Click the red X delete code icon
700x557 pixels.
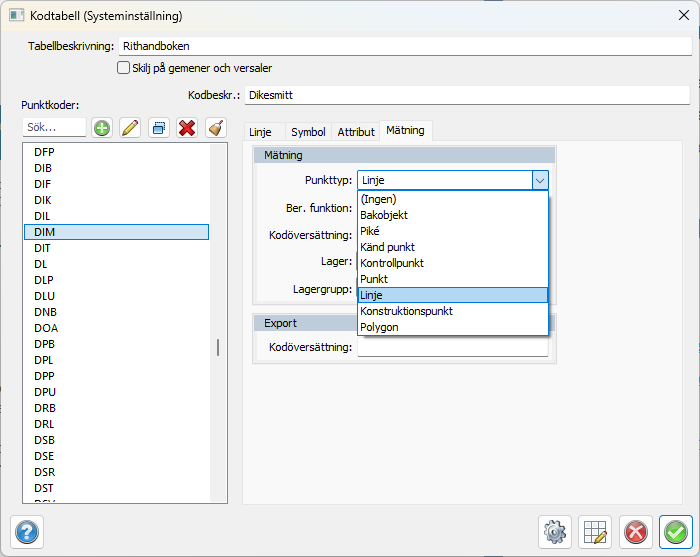coord(186,128)
